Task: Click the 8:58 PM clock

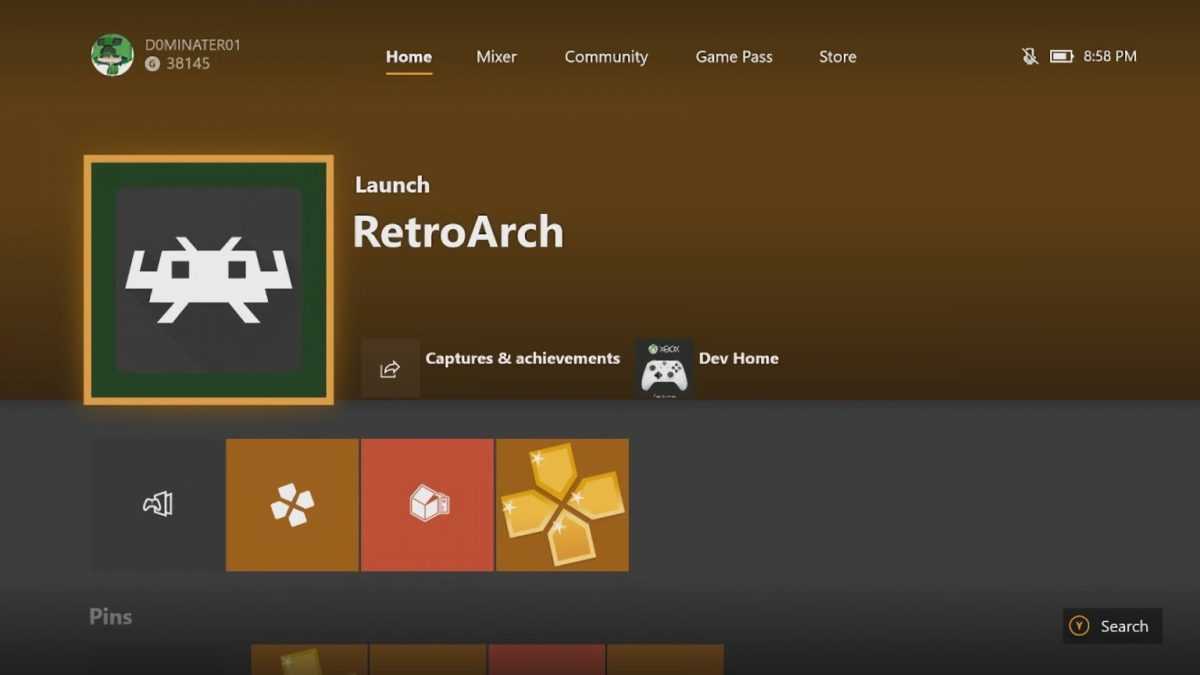Action: (1111, 57)
